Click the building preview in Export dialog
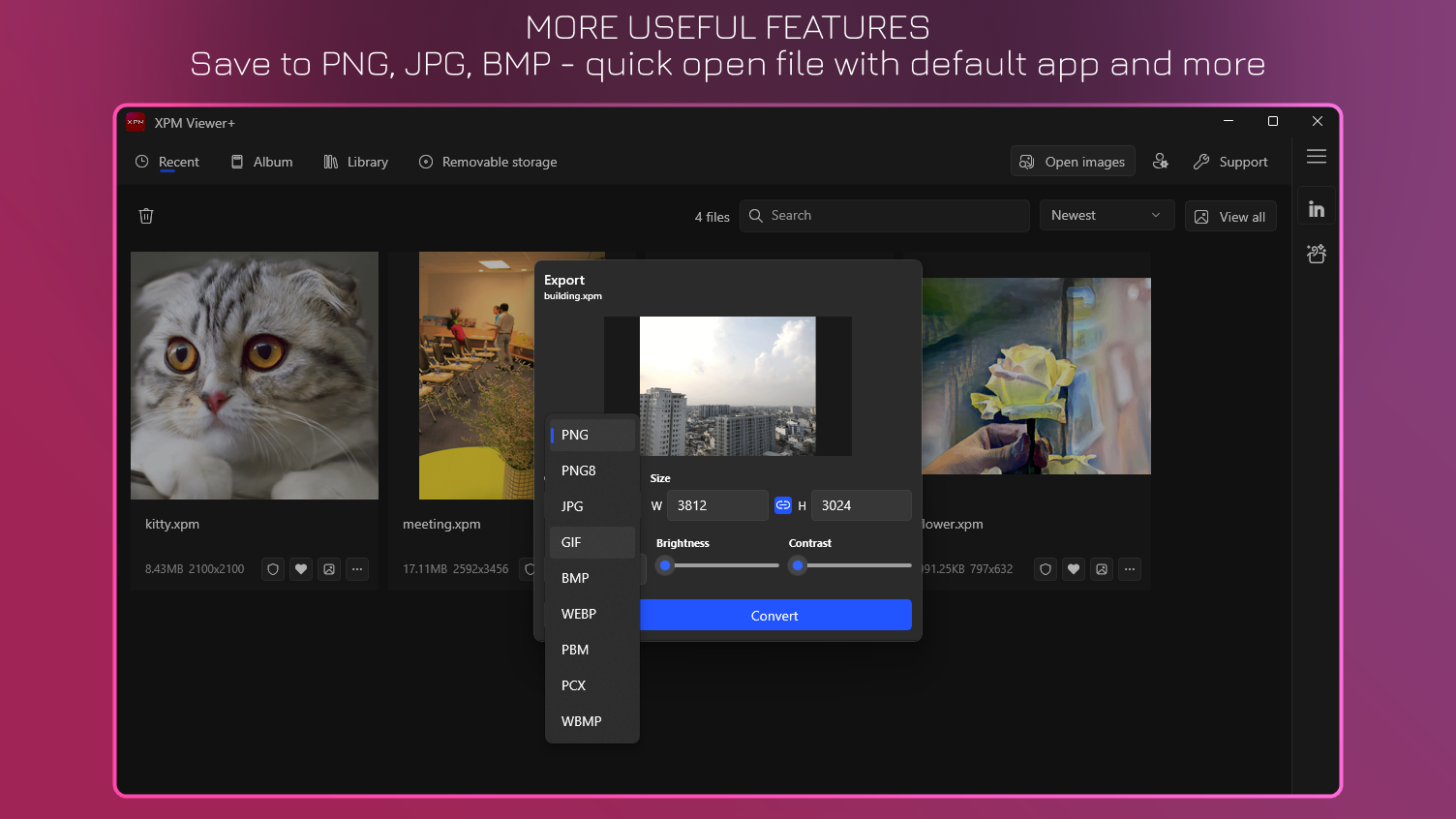Image resolution: width=1456 pixels, height=819 pixels. coord(728,386)
